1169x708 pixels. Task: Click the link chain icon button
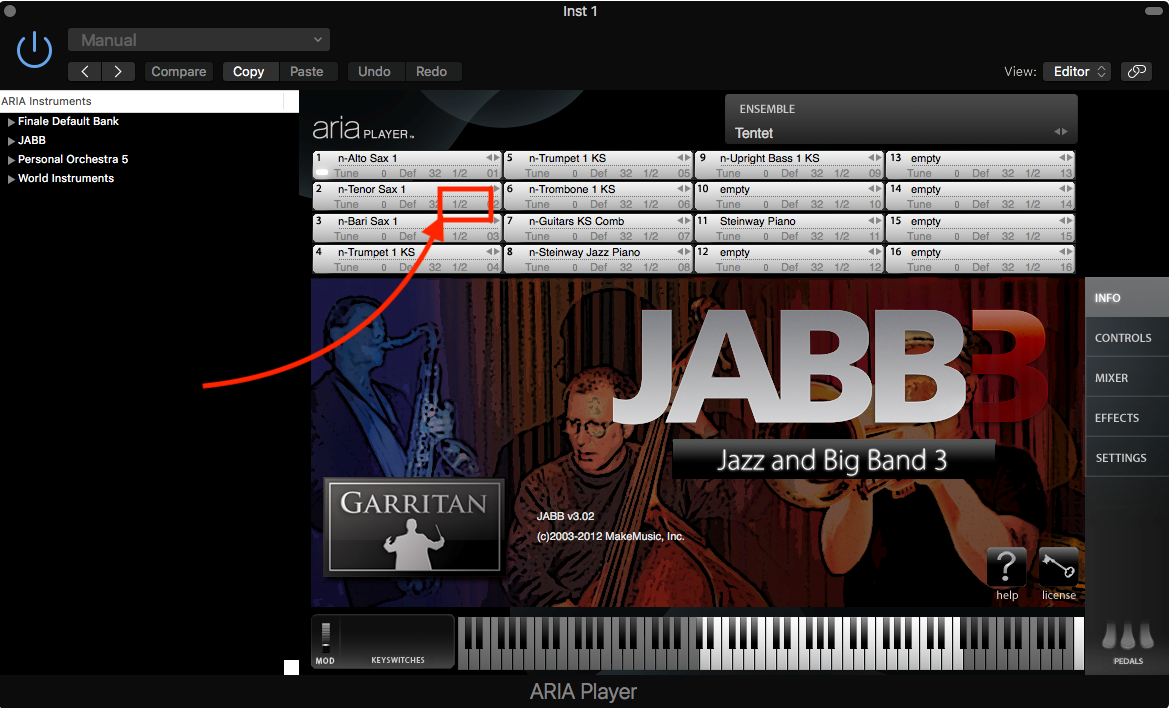pos(1135,71)
